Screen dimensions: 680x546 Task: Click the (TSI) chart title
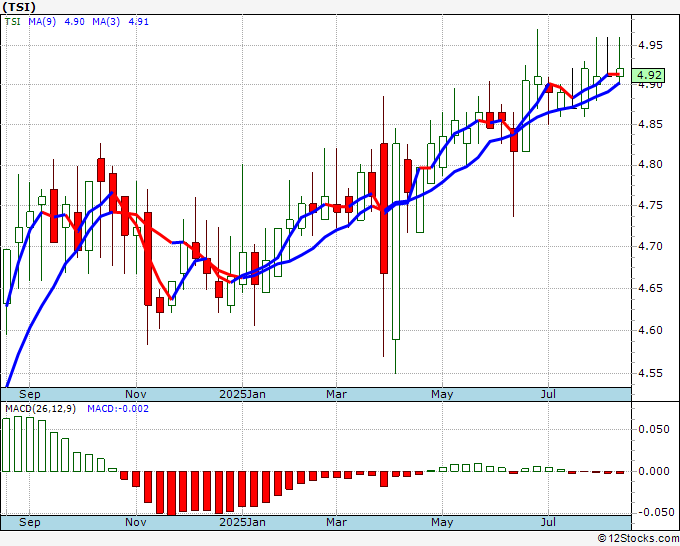click(x=19, y=7)
